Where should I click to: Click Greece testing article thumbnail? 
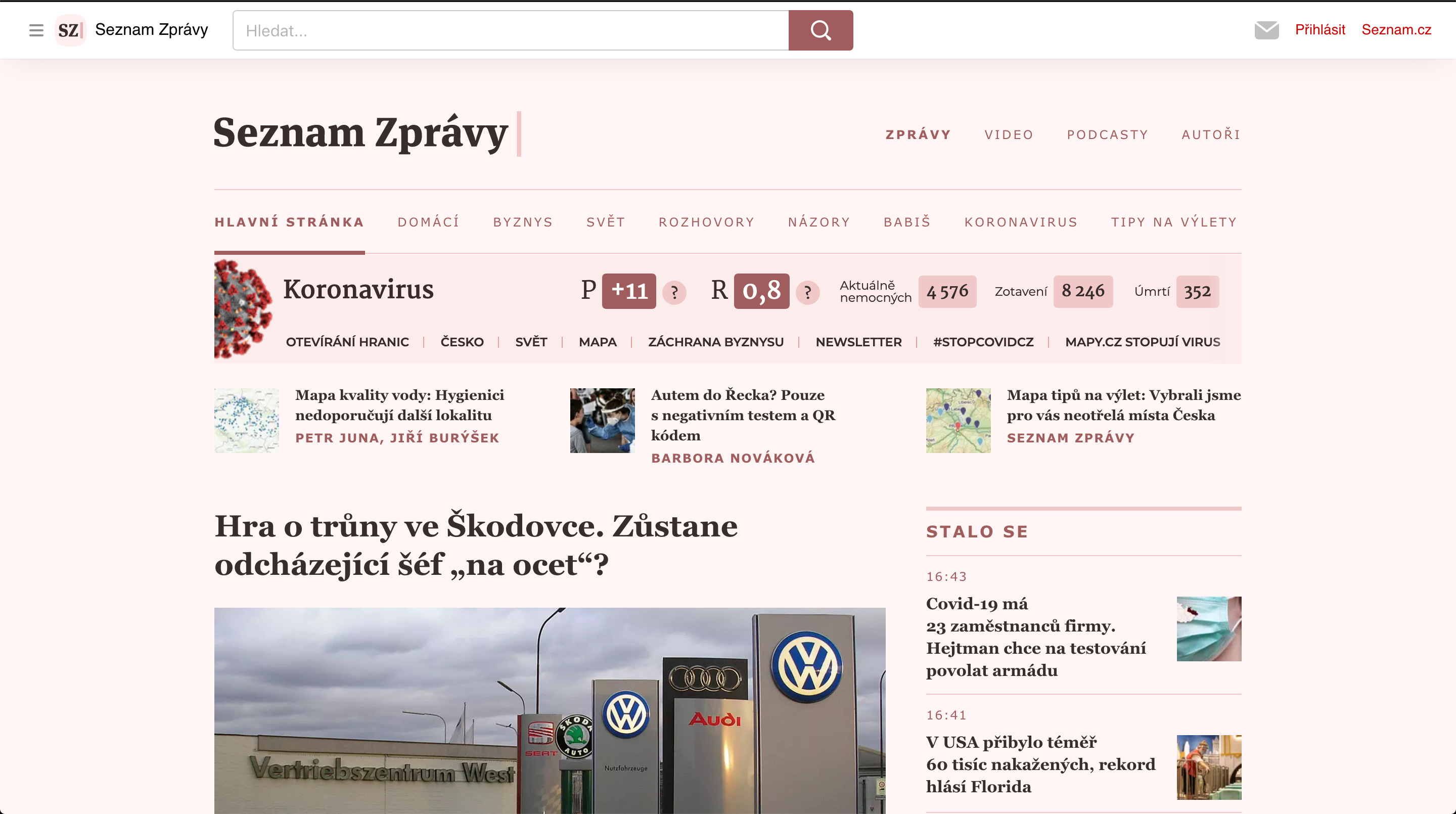[602, 421]
